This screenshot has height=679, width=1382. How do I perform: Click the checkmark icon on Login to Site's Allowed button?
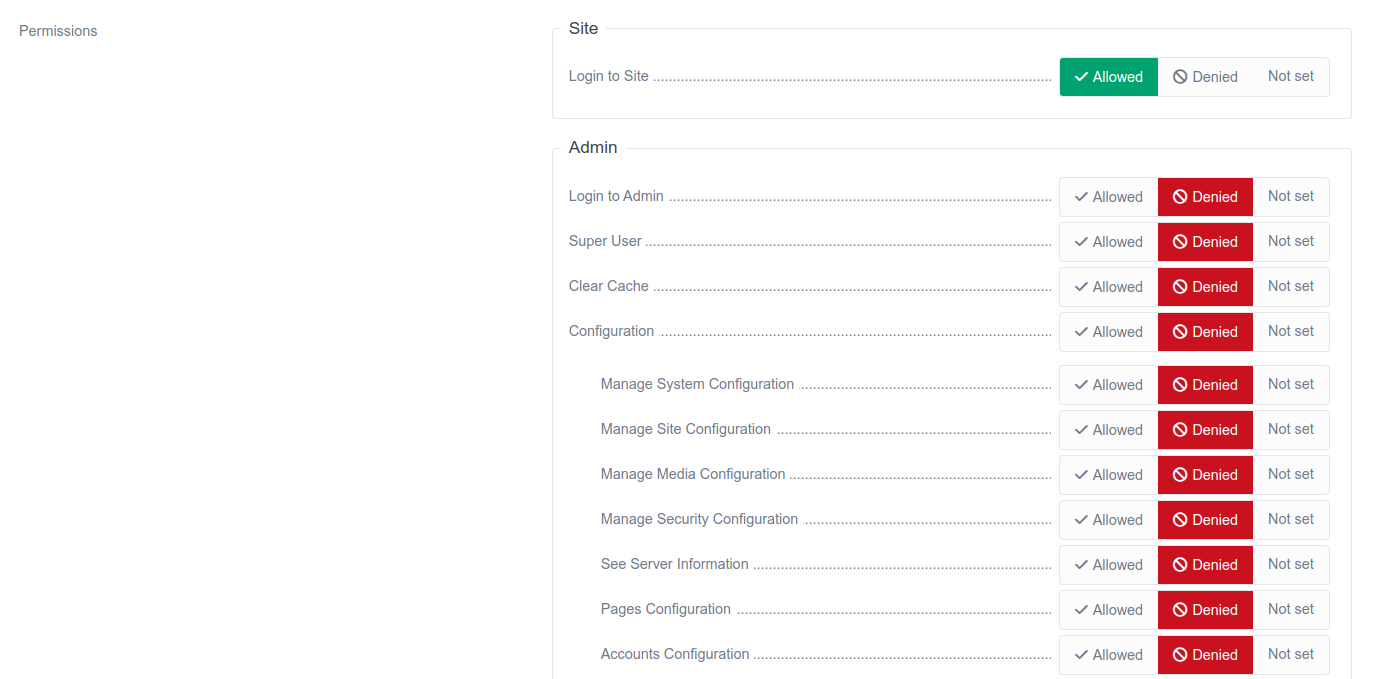1081,76
